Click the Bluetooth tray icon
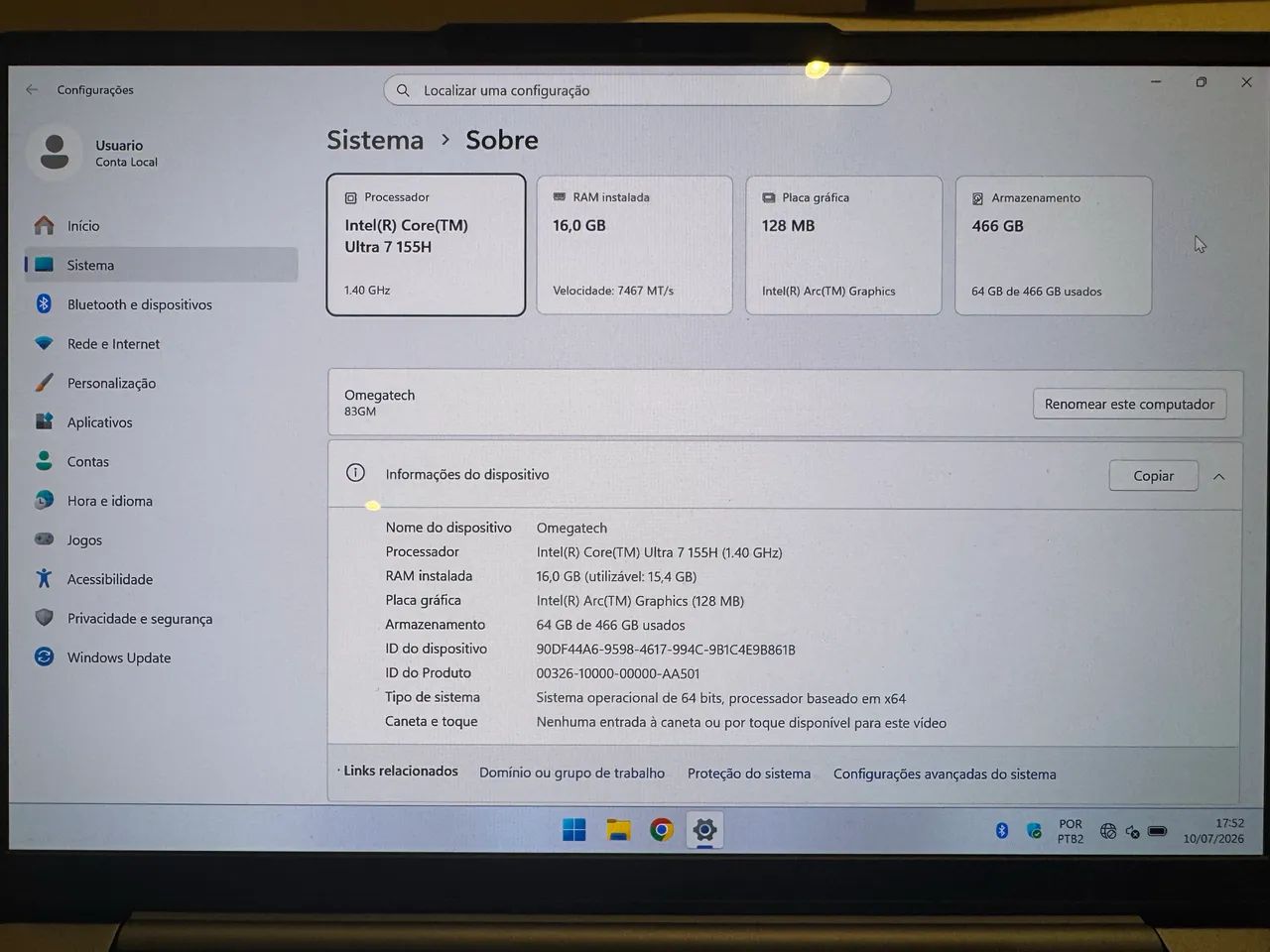Image resolution: width=1270 pixels, height=952 pixels. (1002, 831)
